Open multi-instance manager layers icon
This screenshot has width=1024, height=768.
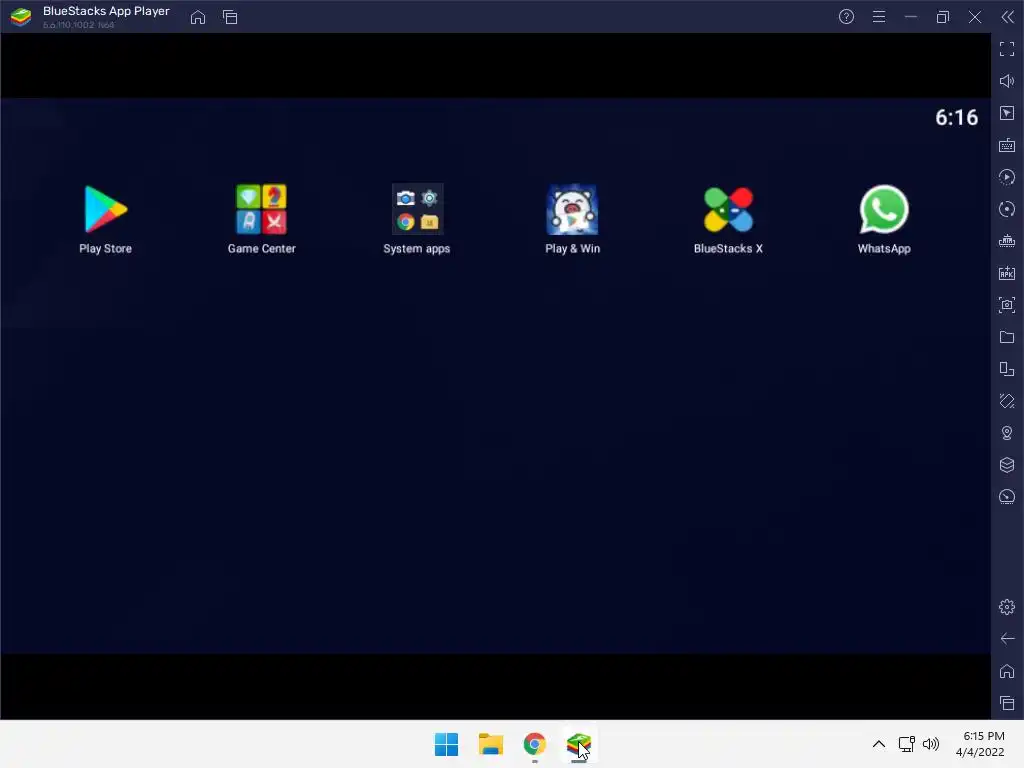1007,465
